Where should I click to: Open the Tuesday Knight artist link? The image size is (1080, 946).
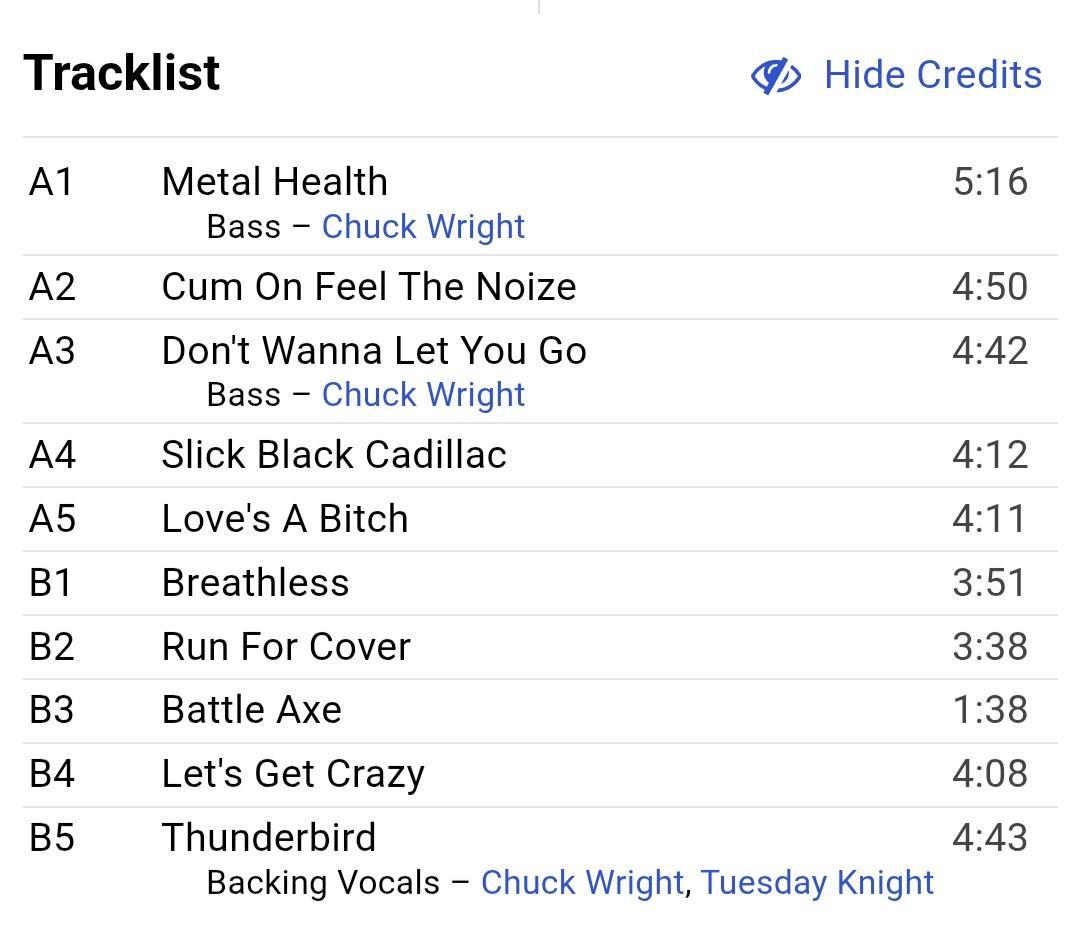click(817, 883)
